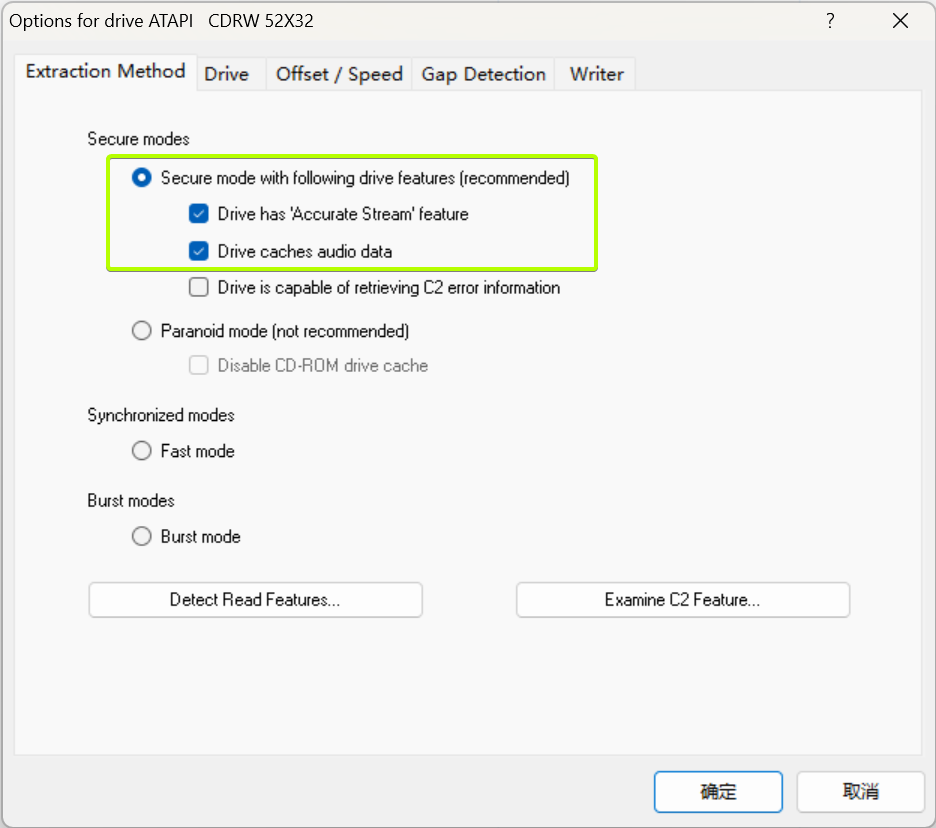
Task: Enable C2 error information retrieval checkbox
Action: tap(199, 288)
